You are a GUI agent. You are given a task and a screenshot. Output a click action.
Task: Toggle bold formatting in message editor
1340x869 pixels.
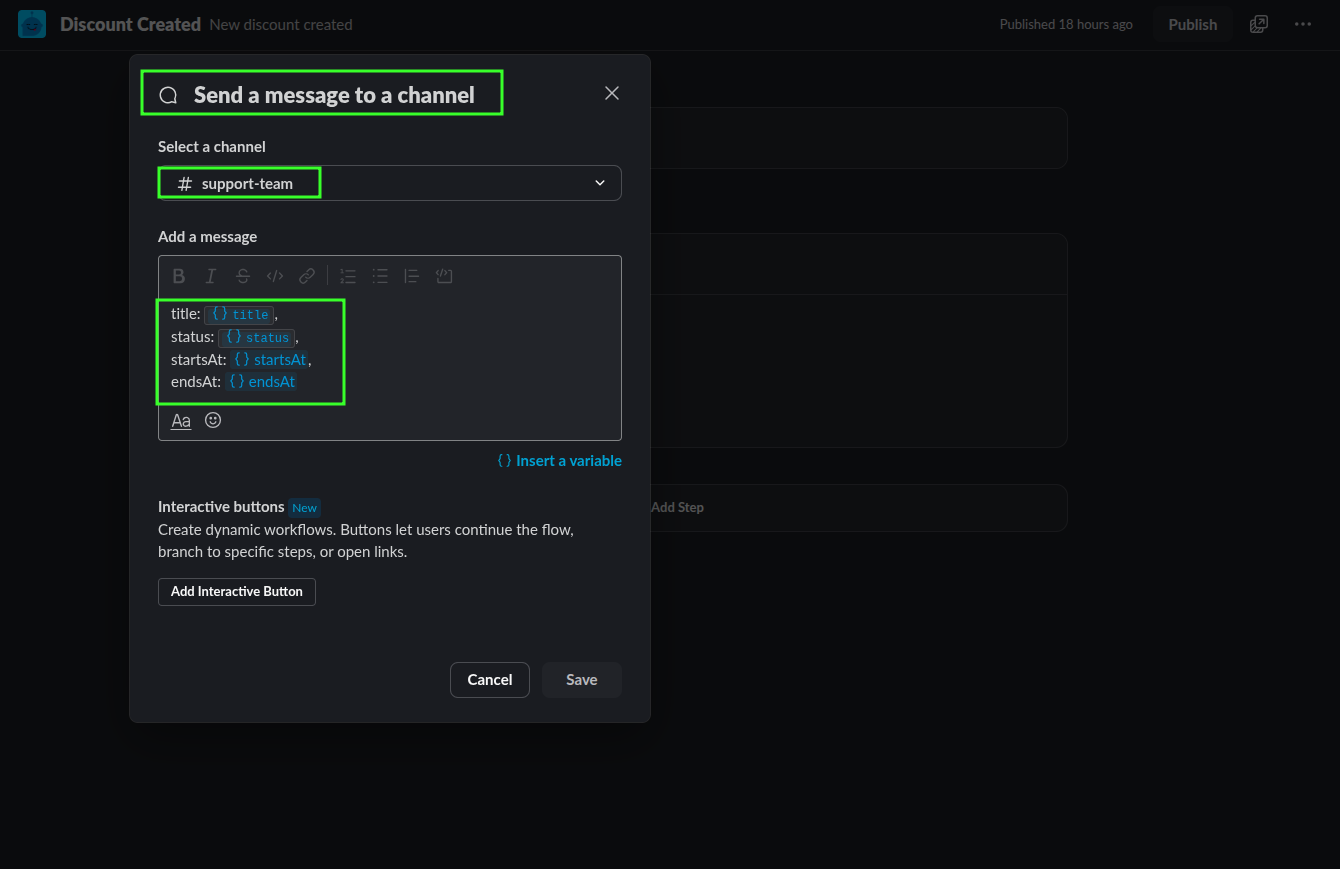[179, 276]
